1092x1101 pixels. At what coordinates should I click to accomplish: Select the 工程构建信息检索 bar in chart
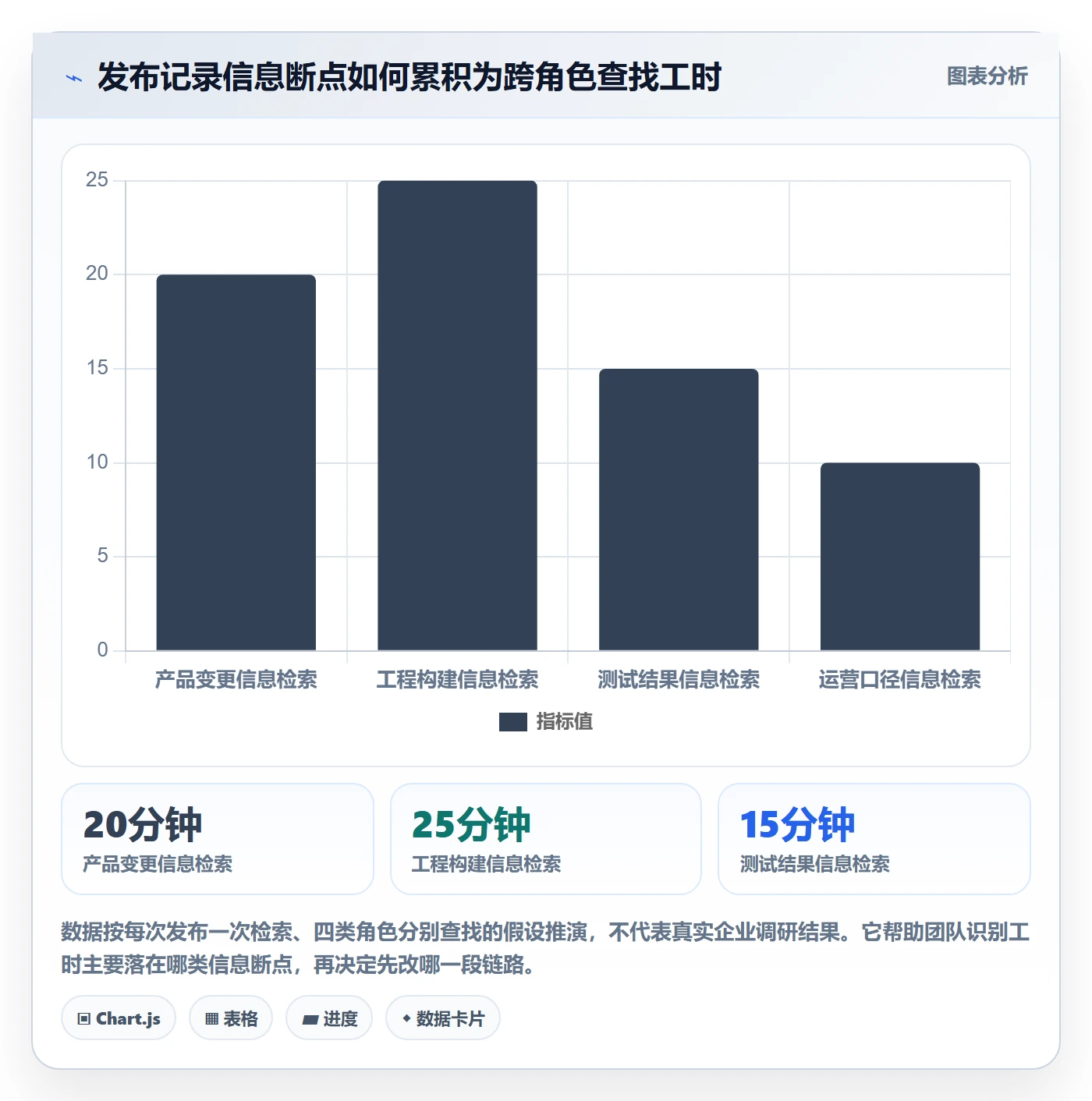click(458, 416)
